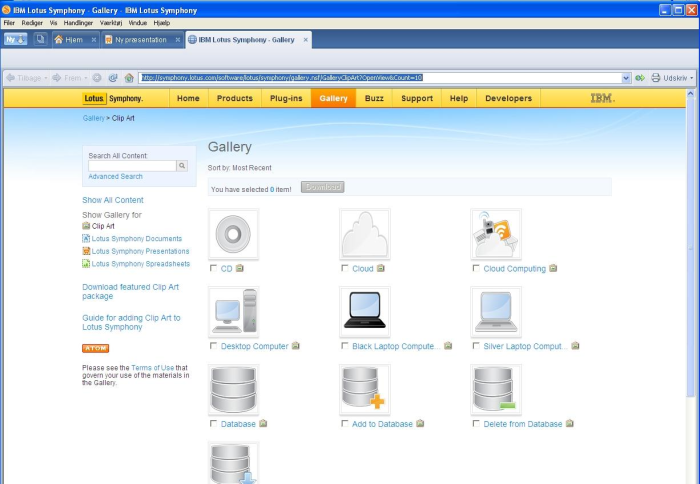
Task: Open the Handlinger menu
Action: [78, 23]
